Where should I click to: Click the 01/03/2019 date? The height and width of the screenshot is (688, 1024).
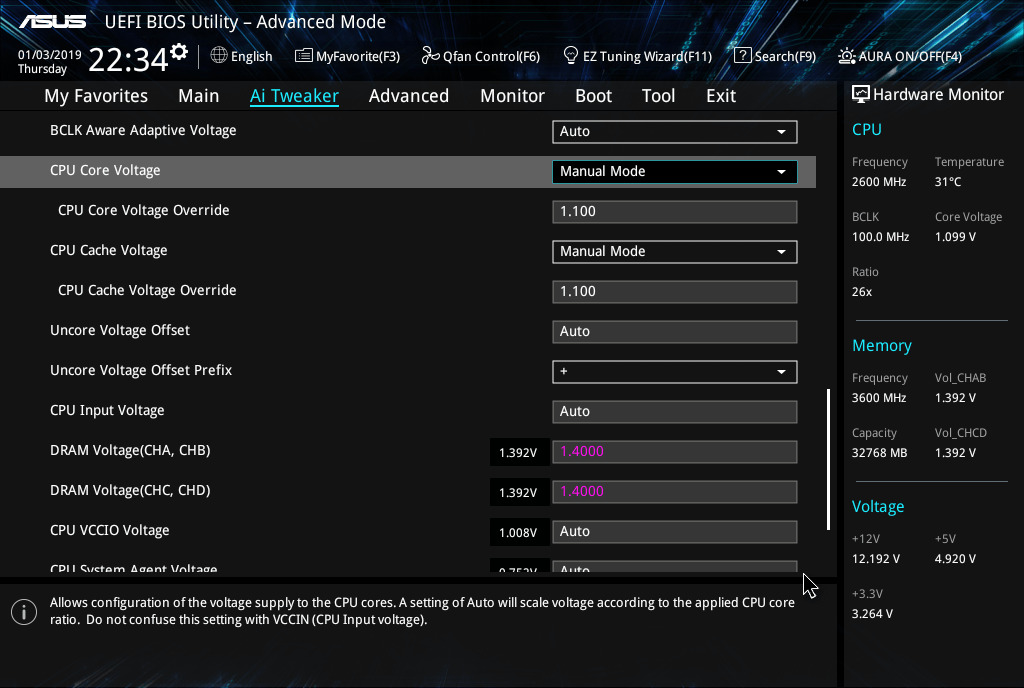[x=50, y=55]
